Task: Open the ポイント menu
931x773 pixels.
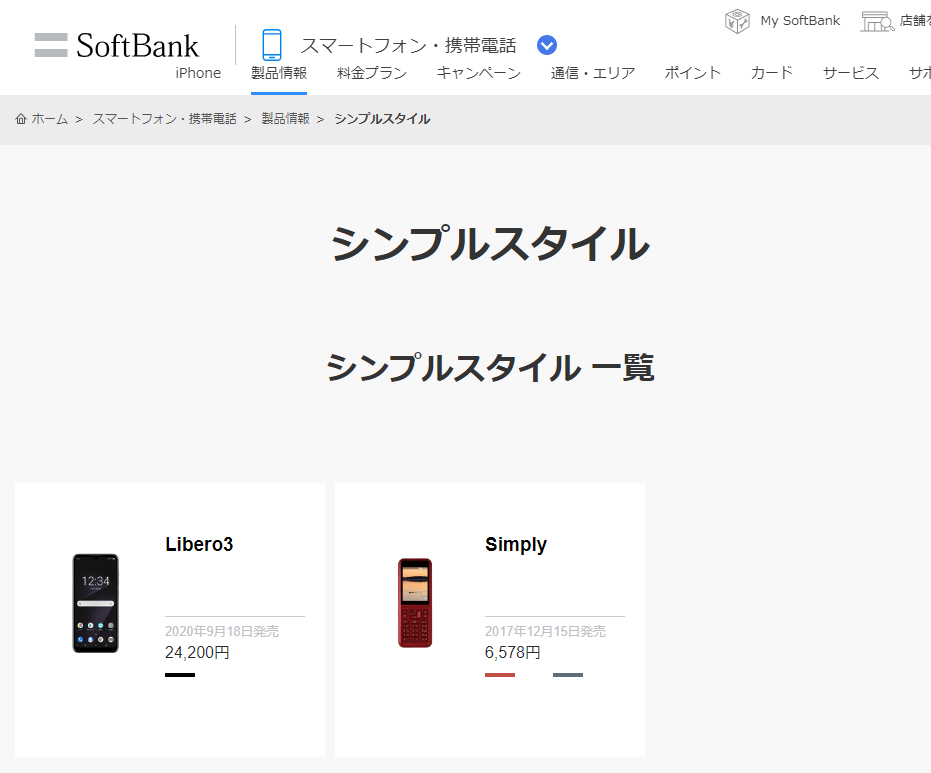Action: 692,73
